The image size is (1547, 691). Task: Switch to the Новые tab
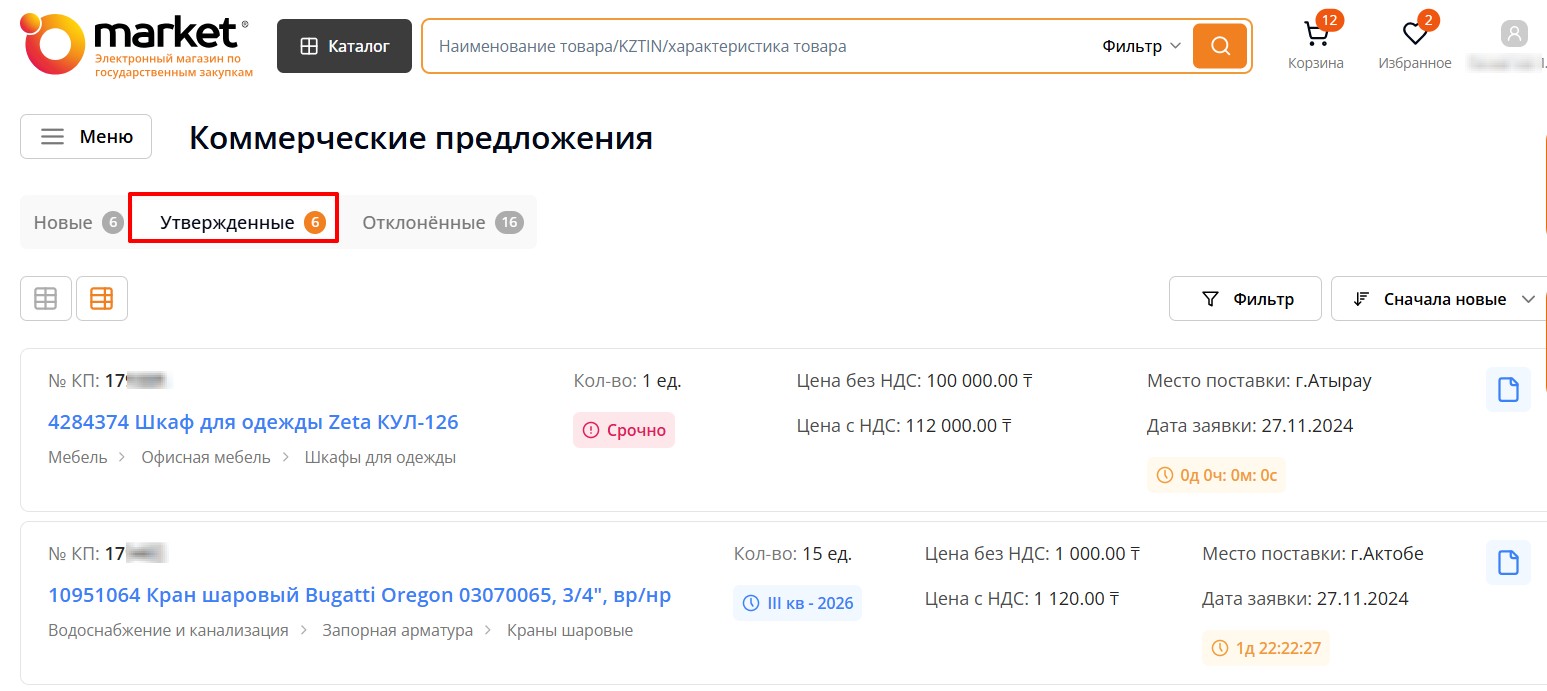(76, 222)
